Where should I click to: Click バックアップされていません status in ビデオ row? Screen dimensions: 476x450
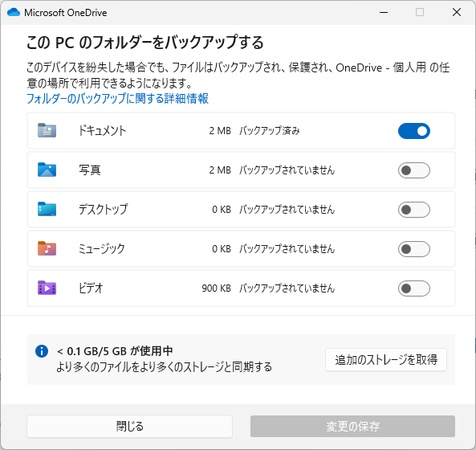point(287,288)
